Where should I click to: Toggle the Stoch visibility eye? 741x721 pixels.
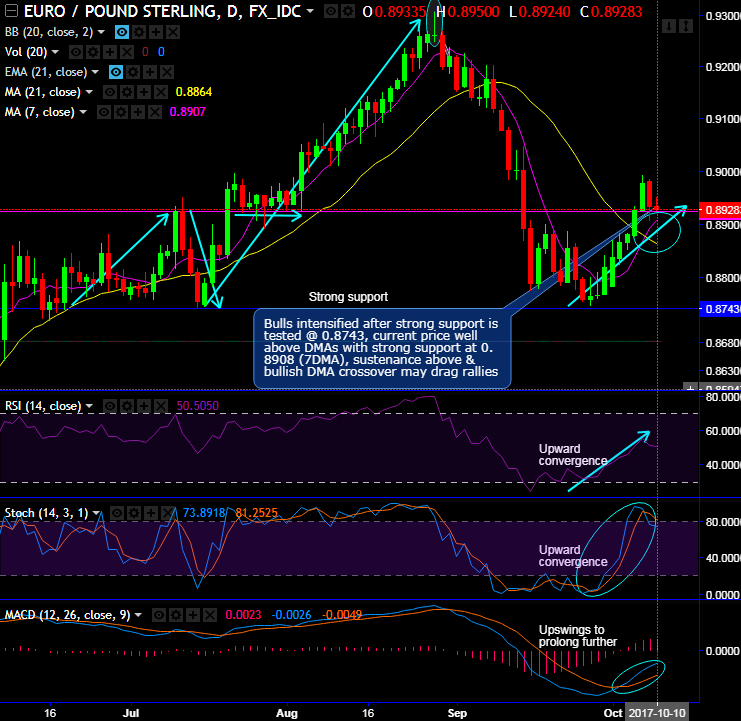tap(117, 513)
